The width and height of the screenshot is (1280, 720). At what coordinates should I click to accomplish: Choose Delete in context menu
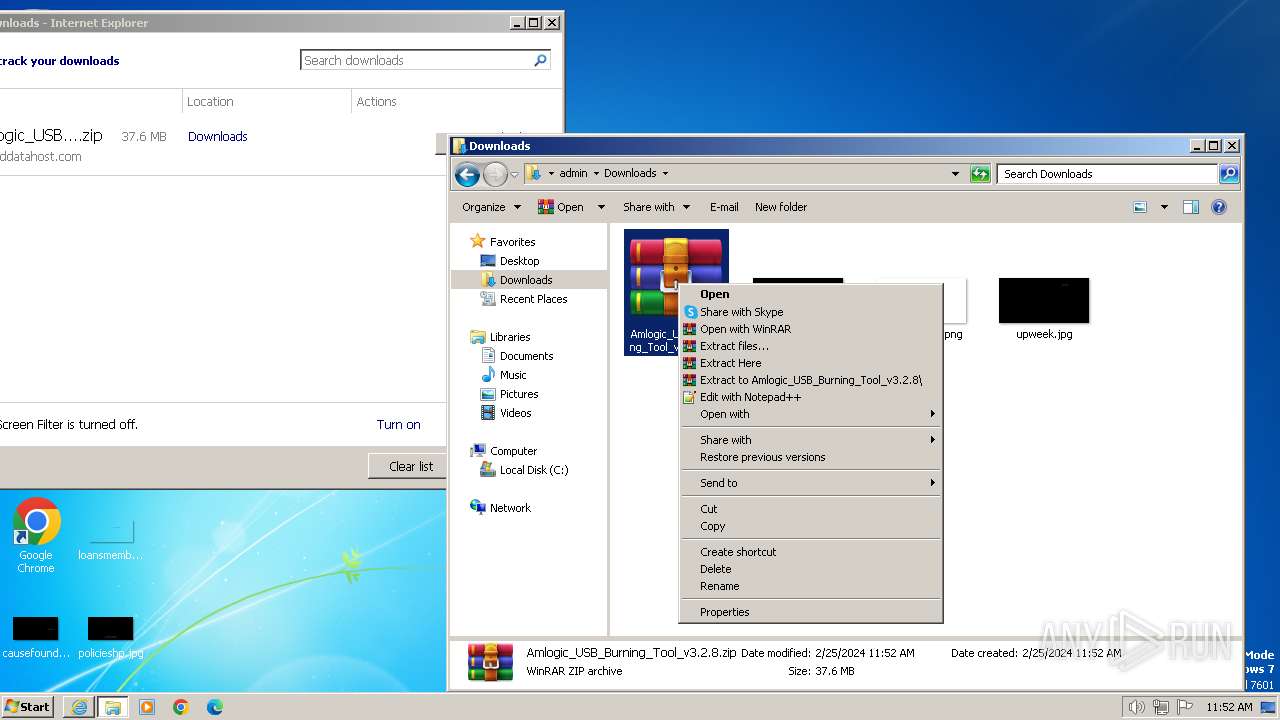pos(810,569)
